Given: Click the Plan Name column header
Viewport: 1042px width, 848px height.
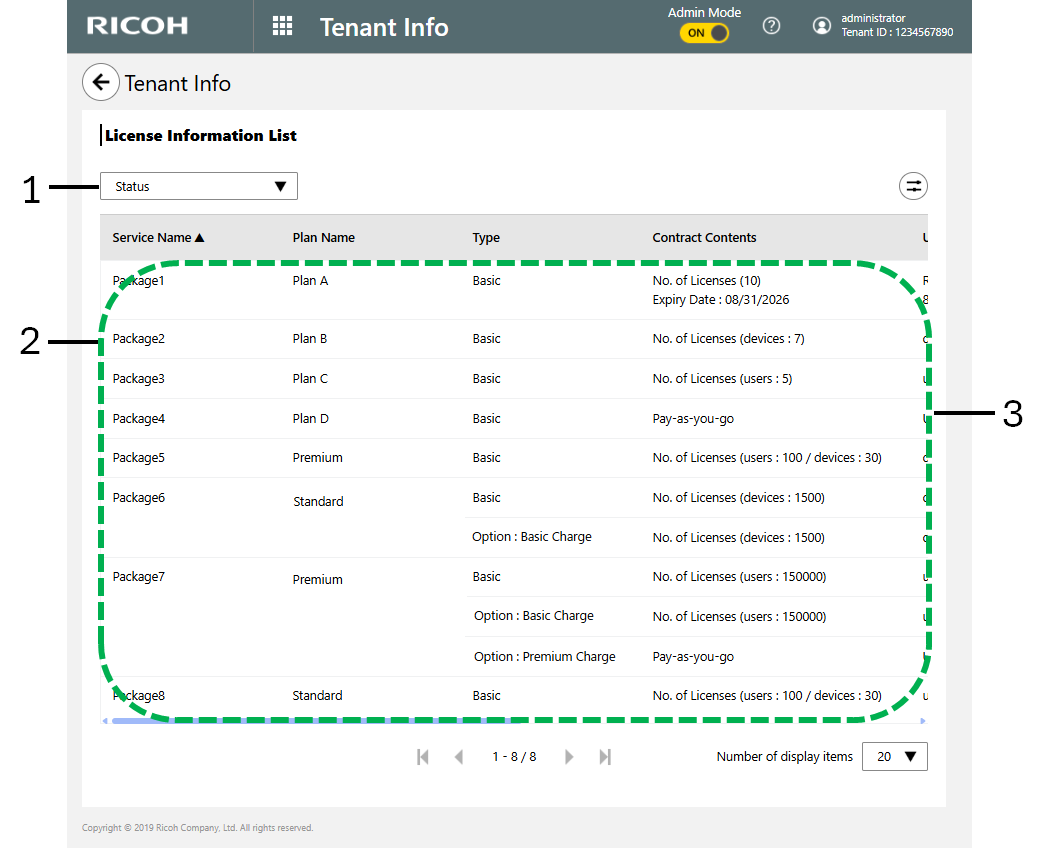Looking at the screenshot, I should (323, 238).
